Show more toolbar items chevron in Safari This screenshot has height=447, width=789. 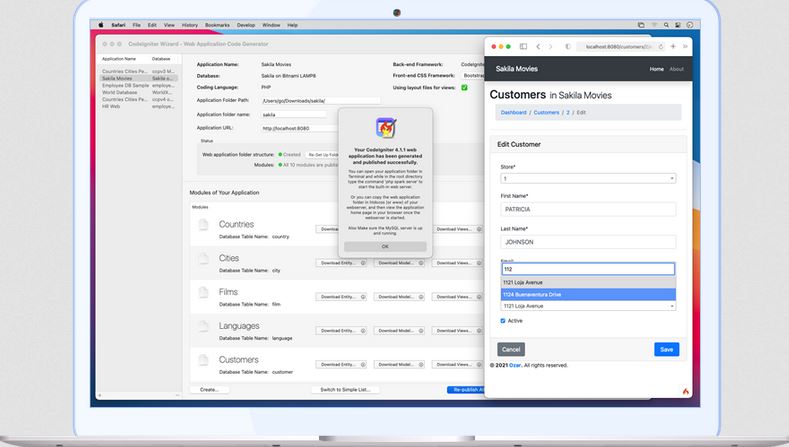click(x=685, y=46)
